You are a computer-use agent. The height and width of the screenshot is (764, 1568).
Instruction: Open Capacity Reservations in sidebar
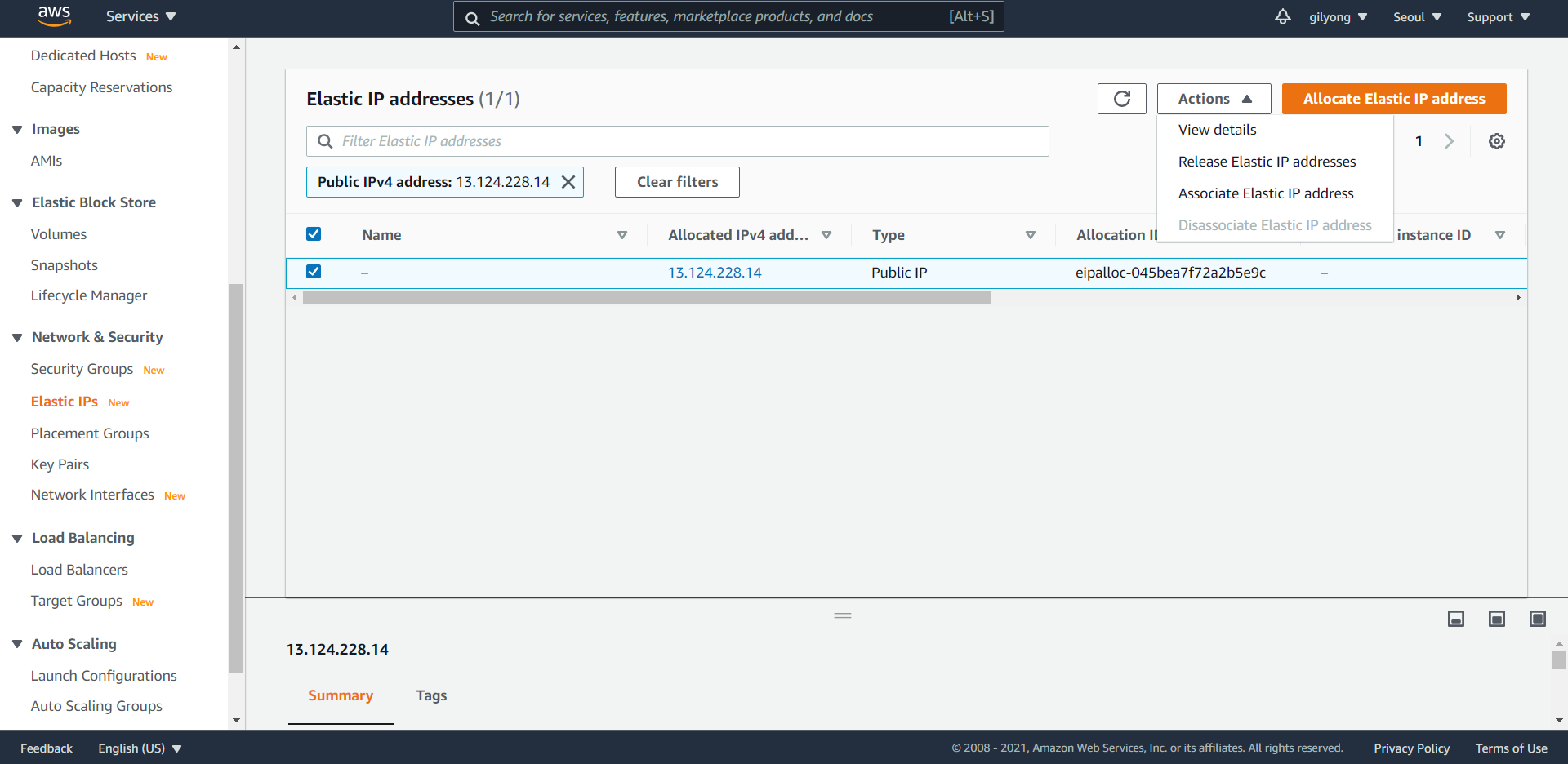[x=101, y=87]
